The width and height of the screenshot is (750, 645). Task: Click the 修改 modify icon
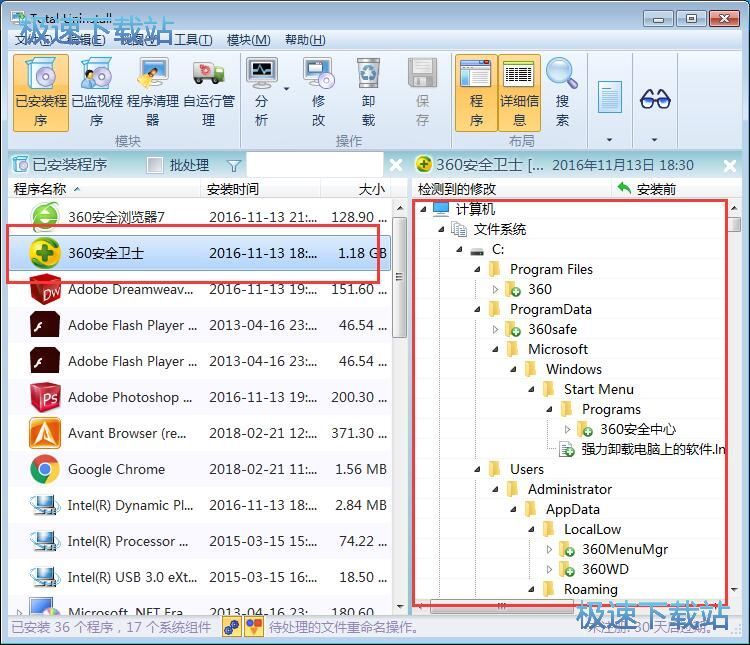[x=319, y=74]
